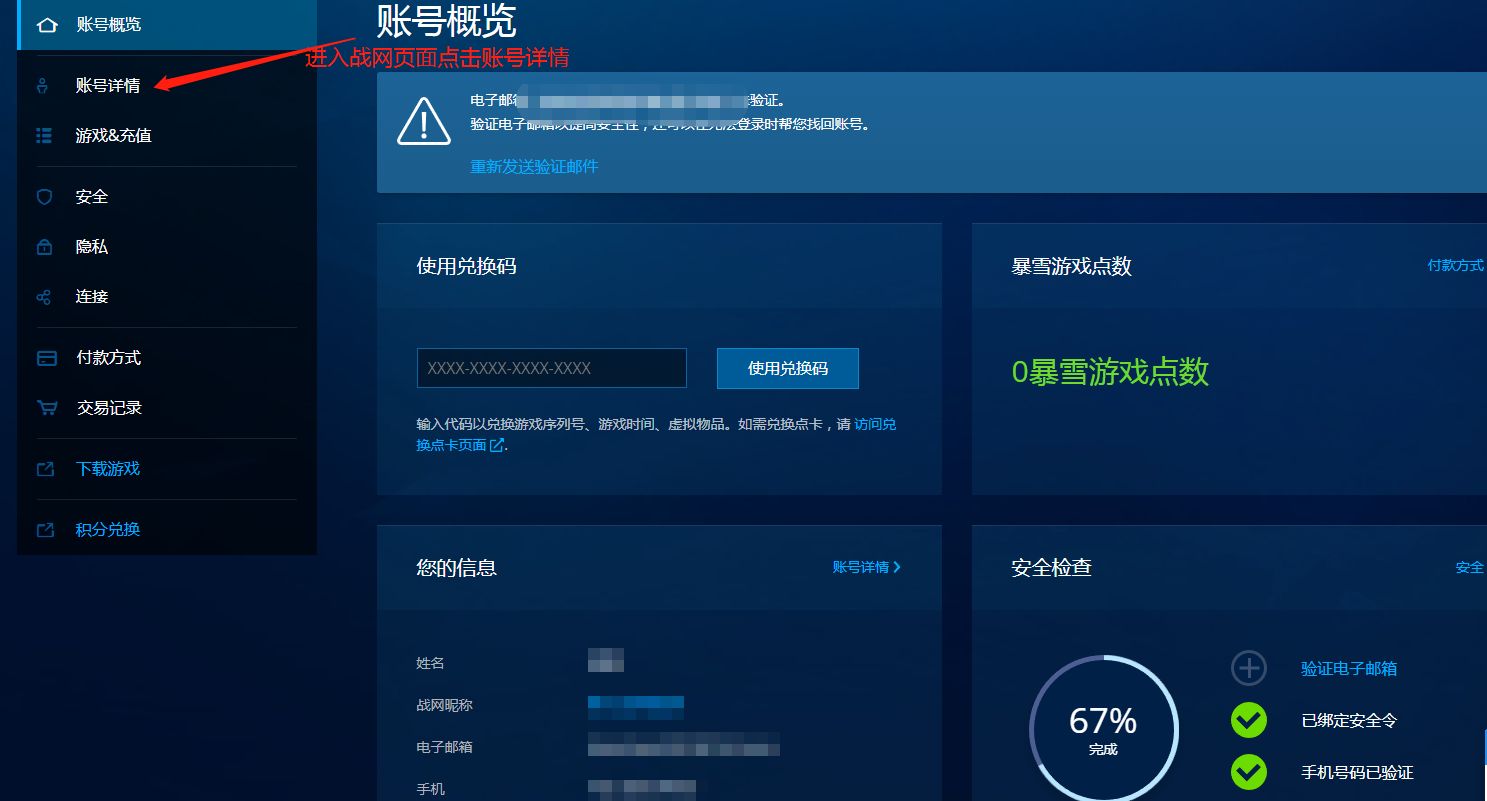Click the plus circle icon beside 验证电子邮箱

click(1249, 668)
